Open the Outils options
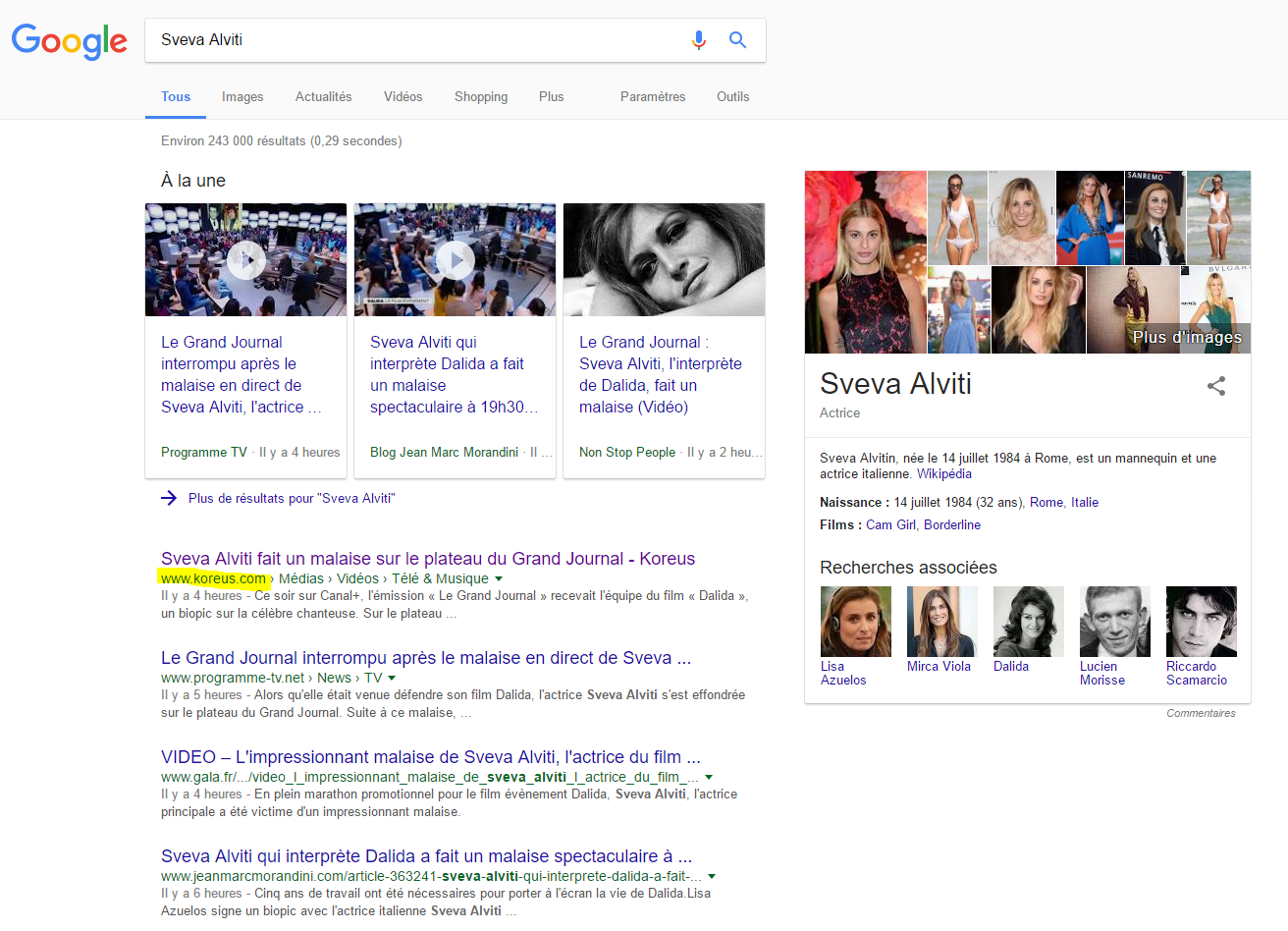 click(x=732, y=96)
